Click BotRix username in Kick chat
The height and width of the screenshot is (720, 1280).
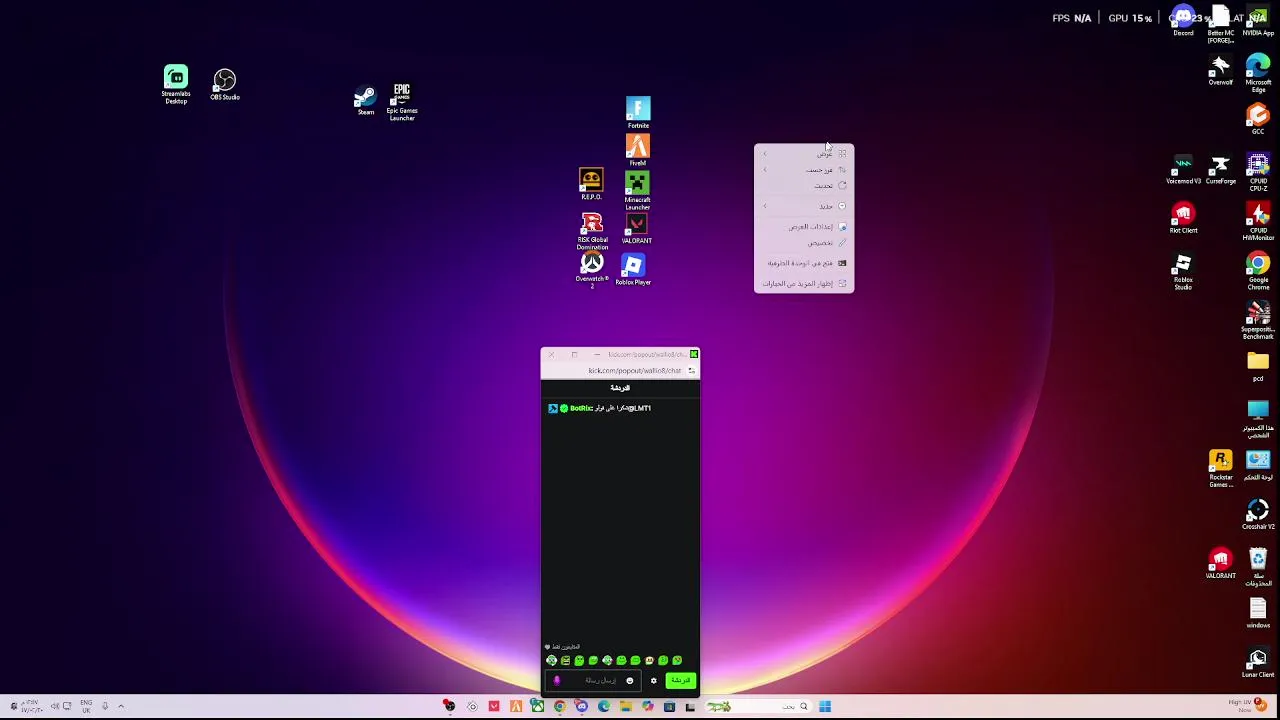pos(581,408)
